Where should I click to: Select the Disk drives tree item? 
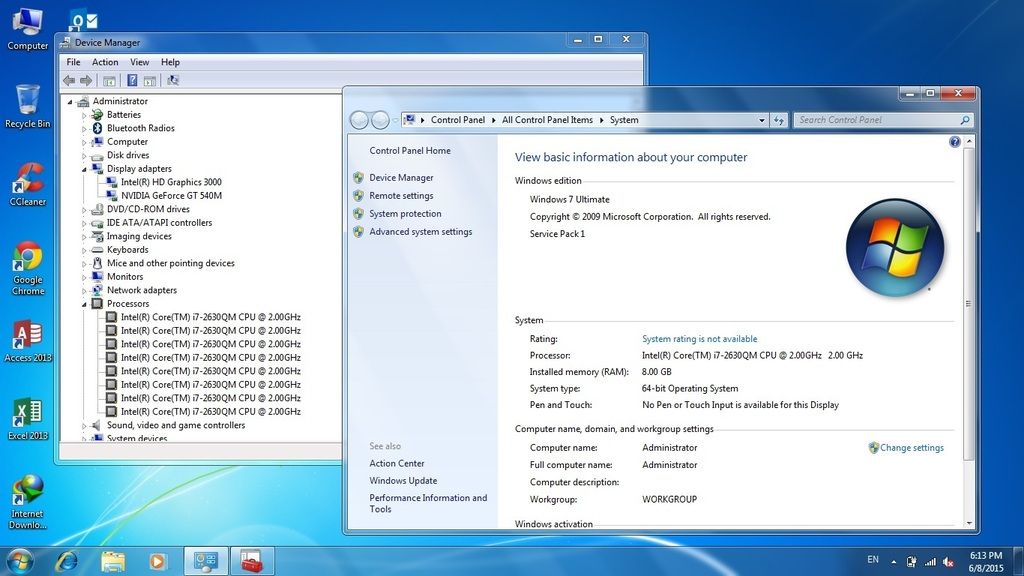128,155
